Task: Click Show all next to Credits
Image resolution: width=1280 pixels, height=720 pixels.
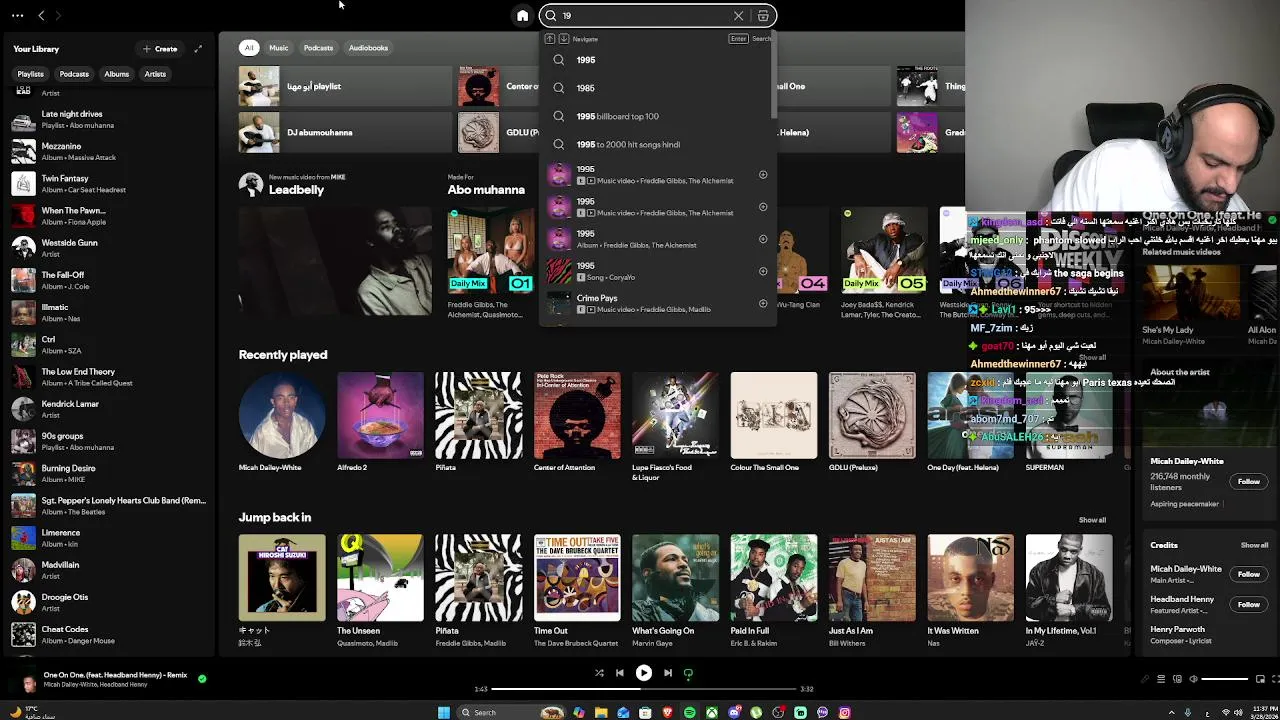Action: 1254,545
